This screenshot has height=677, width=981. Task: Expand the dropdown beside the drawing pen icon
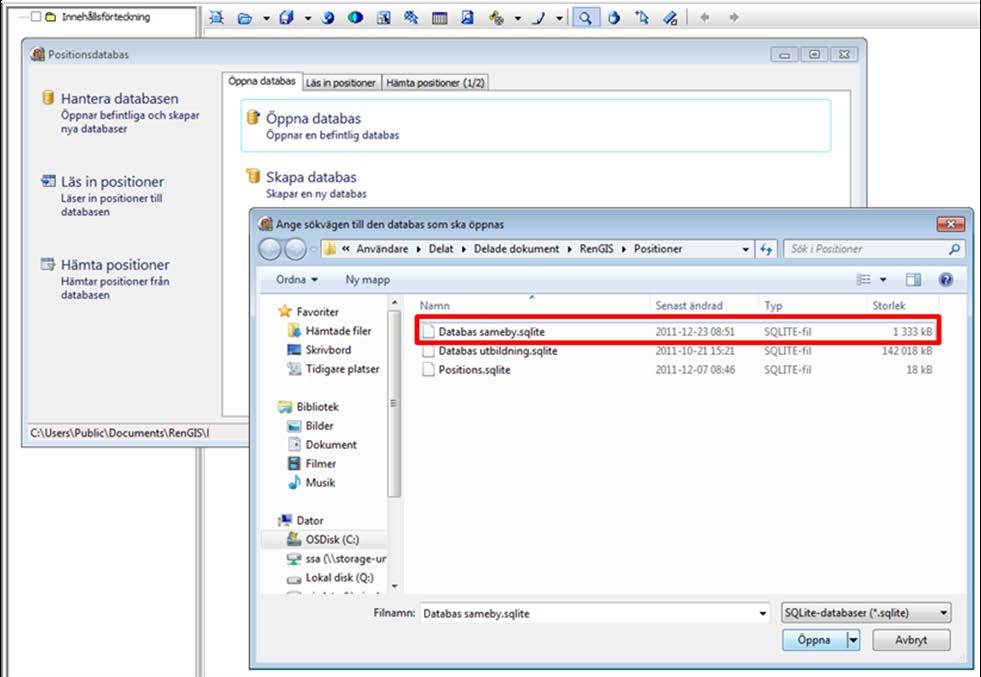click(x=559, y=18)
